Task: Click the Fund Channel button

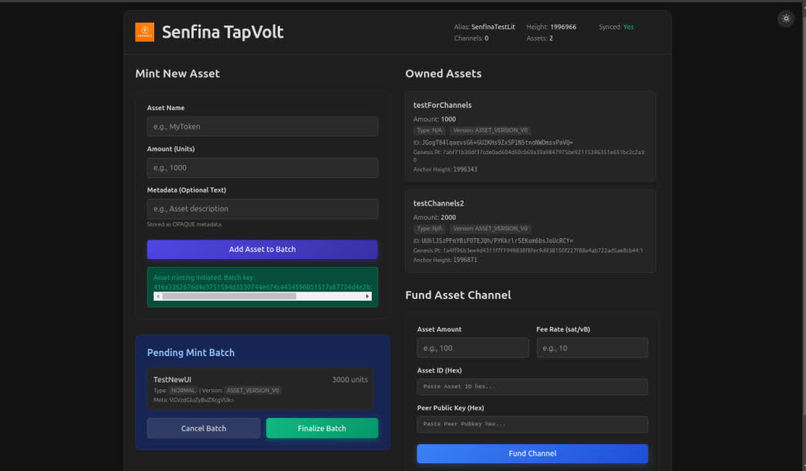Action: pyautogui.click(x=532, y=454)
